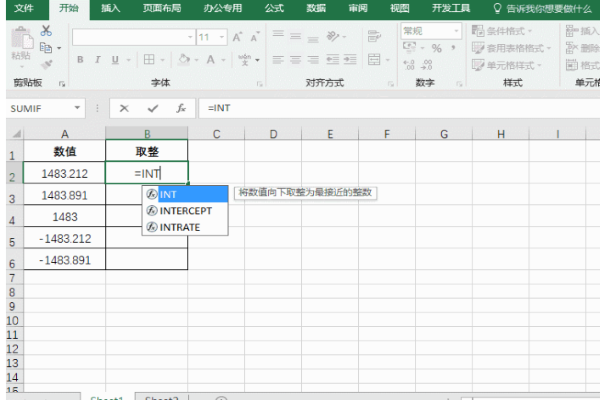Open the 套用表格格式 dropdown
Screen dimensions: 600x400
point(511,48)
